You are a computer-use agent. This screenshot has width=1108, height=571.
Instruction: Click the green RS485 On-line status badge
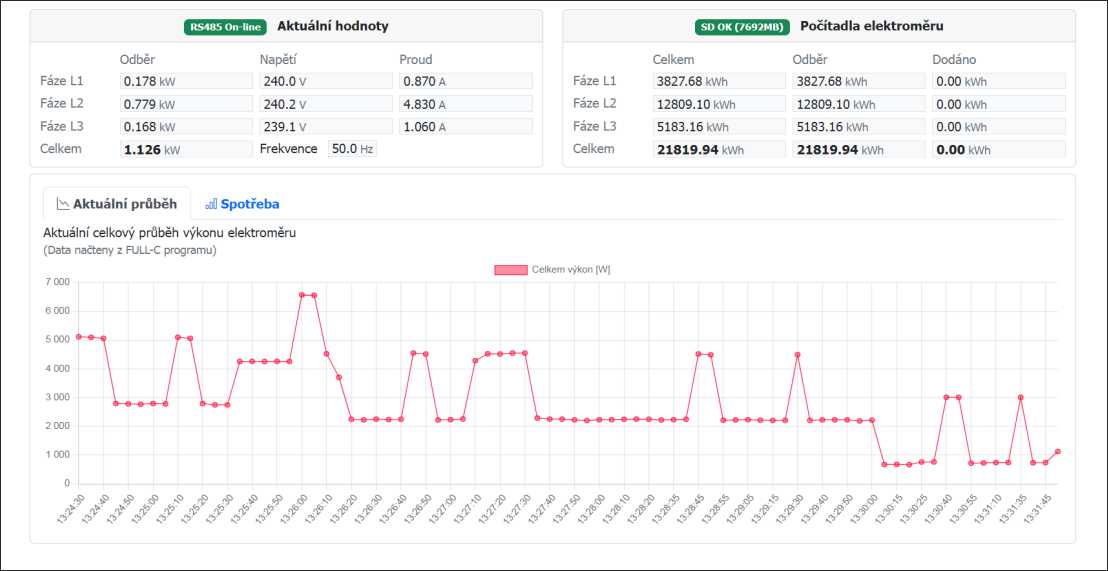point(226,27)
